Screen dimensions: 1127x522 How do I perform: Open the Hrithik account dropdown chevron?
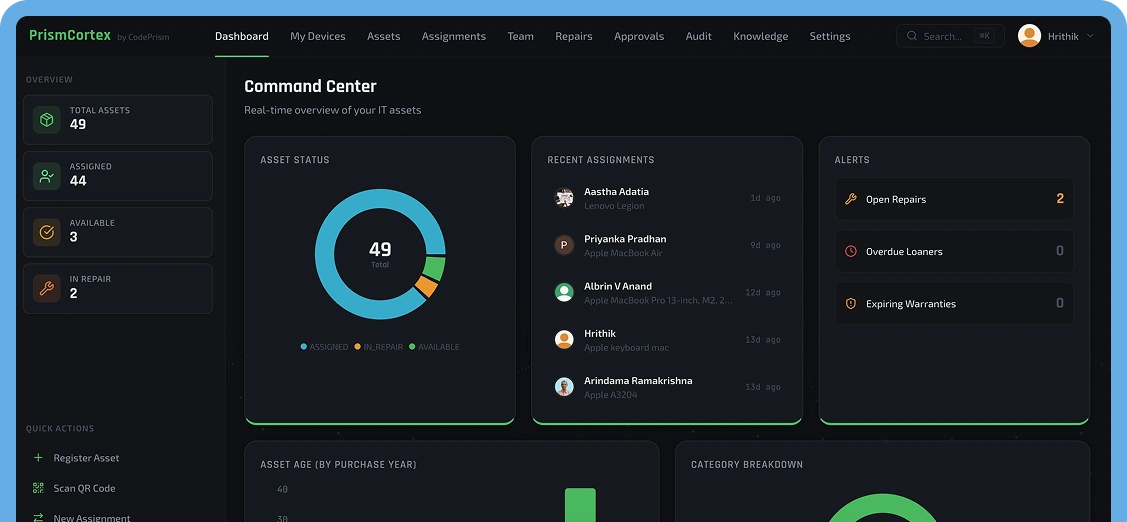pyautogui.click(x=1090, y=36)
